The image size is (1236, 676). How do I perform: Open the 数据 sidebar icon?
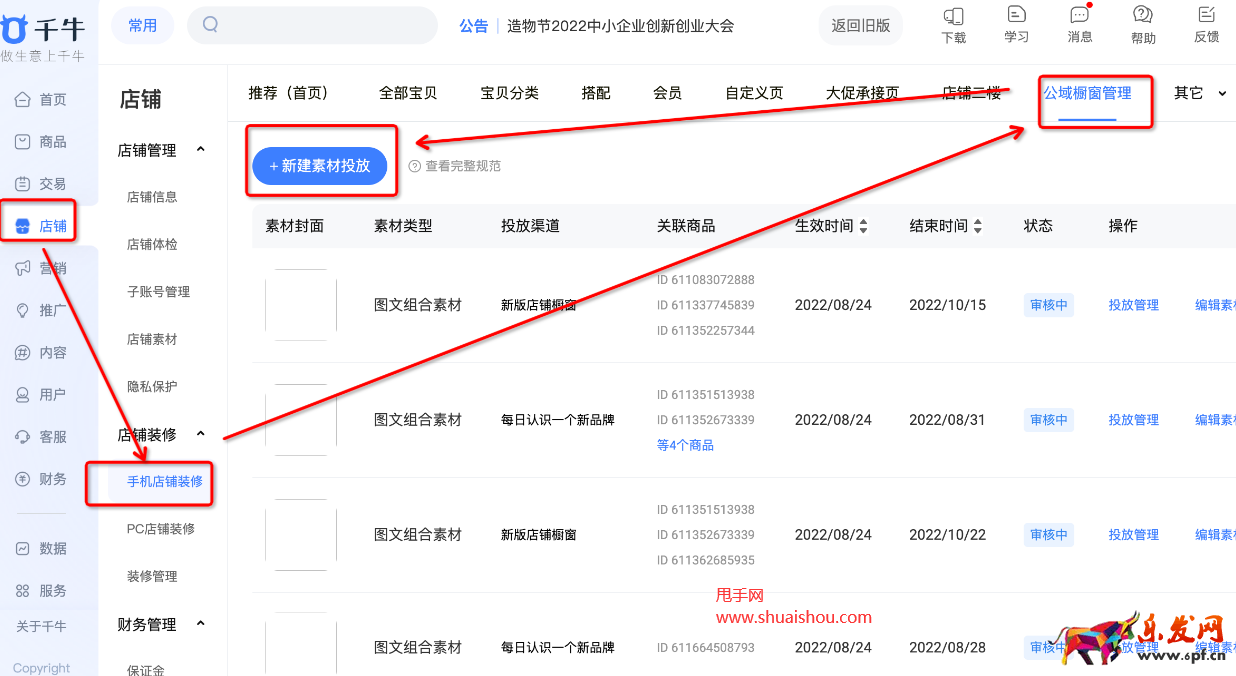click(x=38, y=548)
